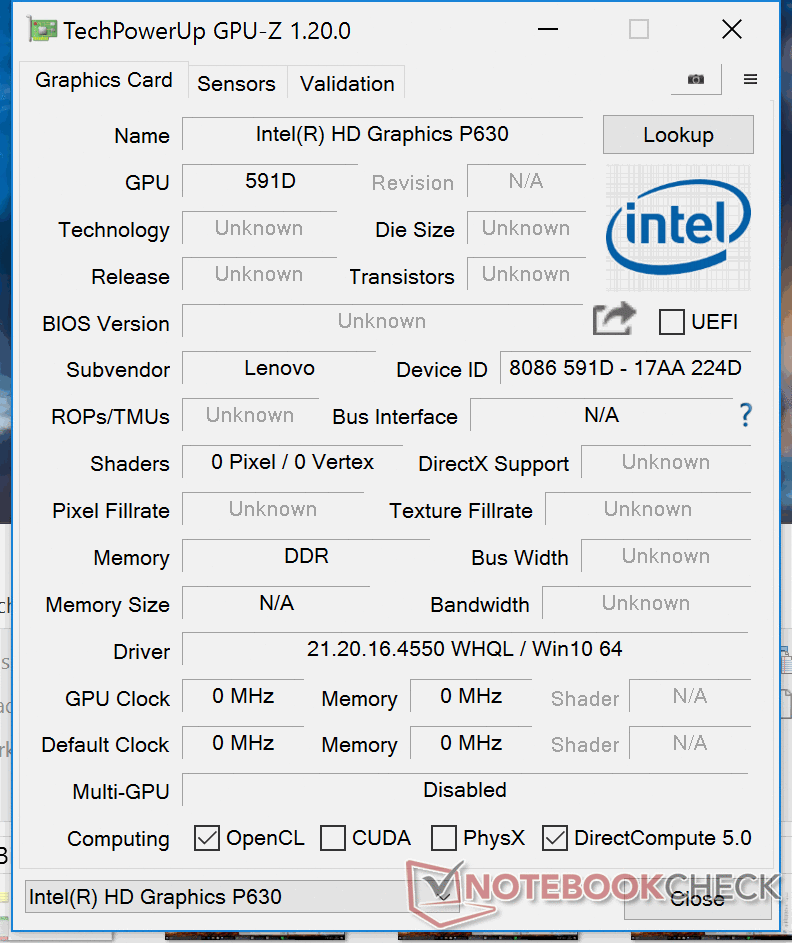Click the Bus Interface question mark
Screen dimensions: 792x943
pyautogui.click(x=745, y=415)
